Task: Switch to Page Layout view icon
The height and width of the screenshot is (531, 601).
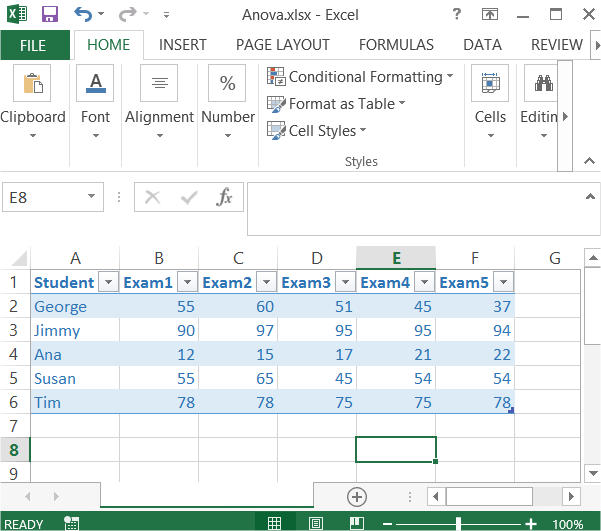Action: [316, 523]
